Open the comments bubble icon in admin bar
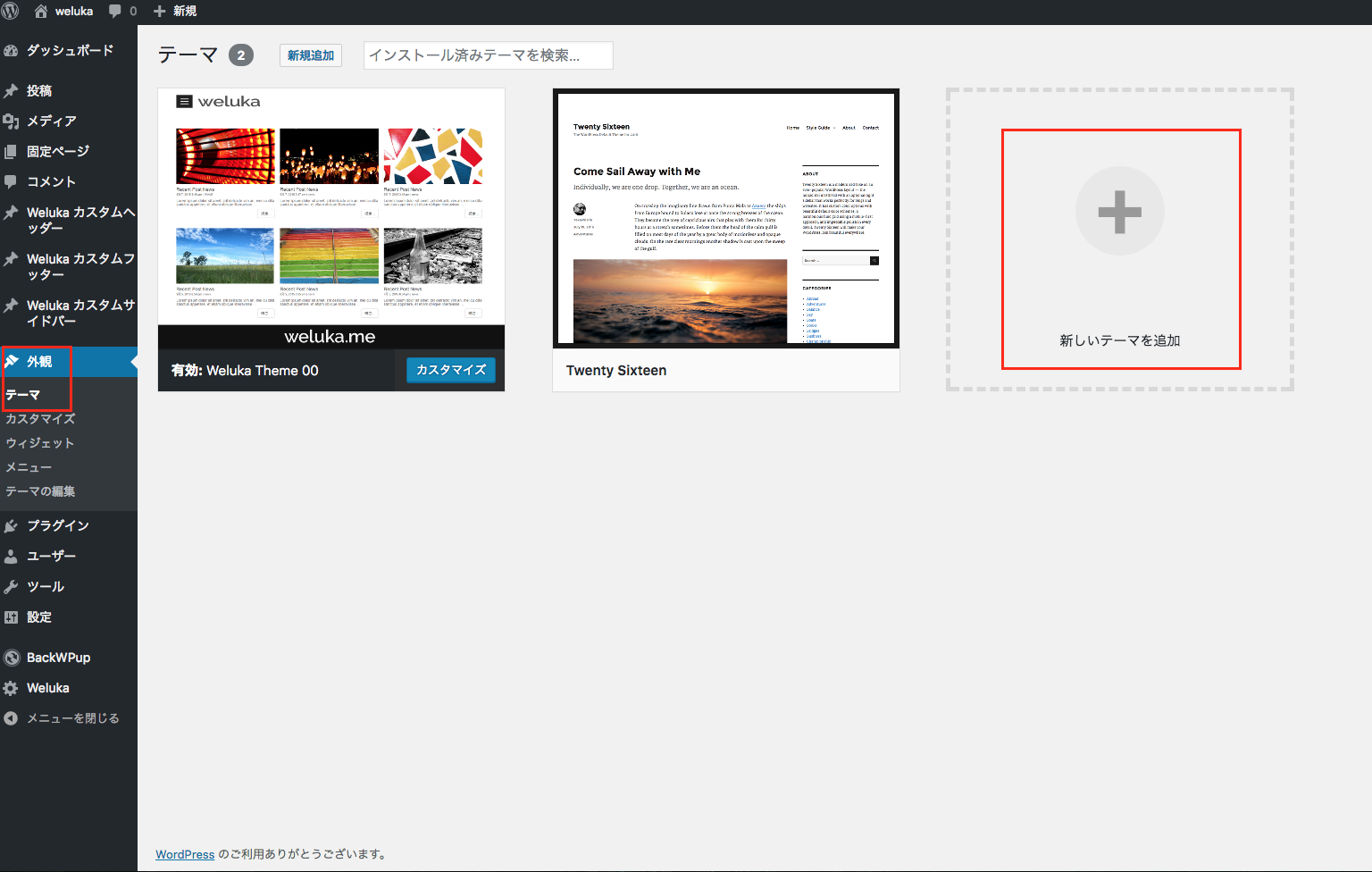This screenshot has width=1372, height=872. tap(115, 11)
